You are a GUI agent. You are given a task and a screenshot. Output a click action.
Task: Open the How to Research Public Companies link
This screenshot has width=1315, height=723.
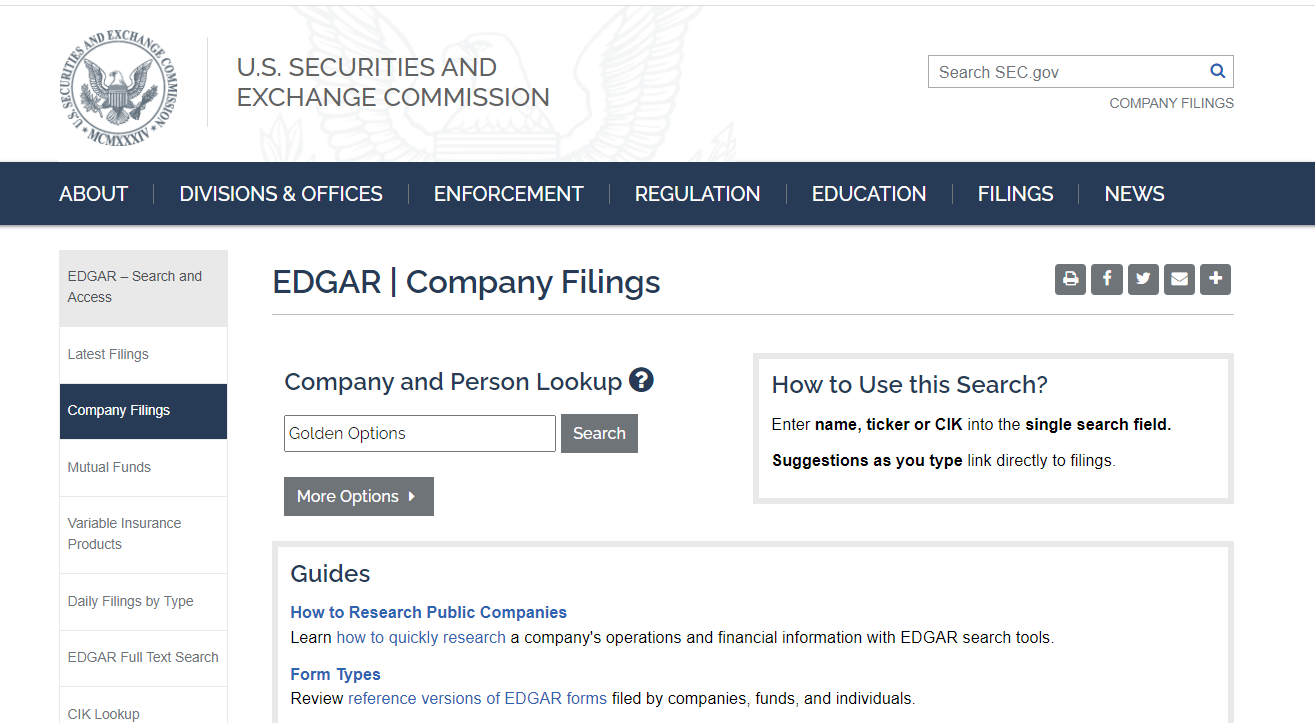click(428, 612)
